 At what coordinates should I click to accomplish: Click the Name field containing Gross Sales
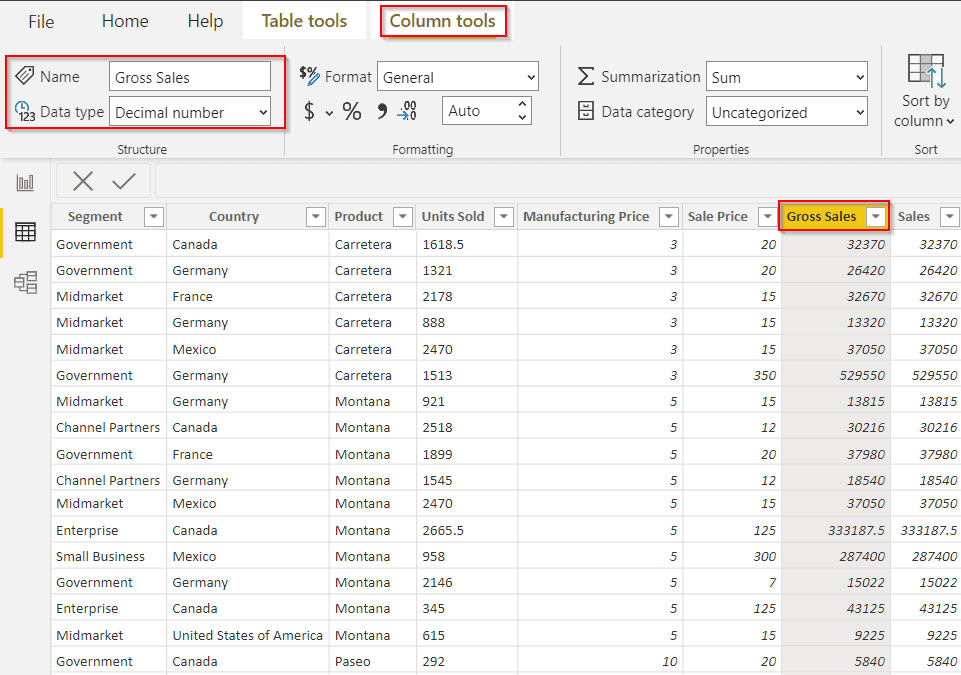[190, 77]
